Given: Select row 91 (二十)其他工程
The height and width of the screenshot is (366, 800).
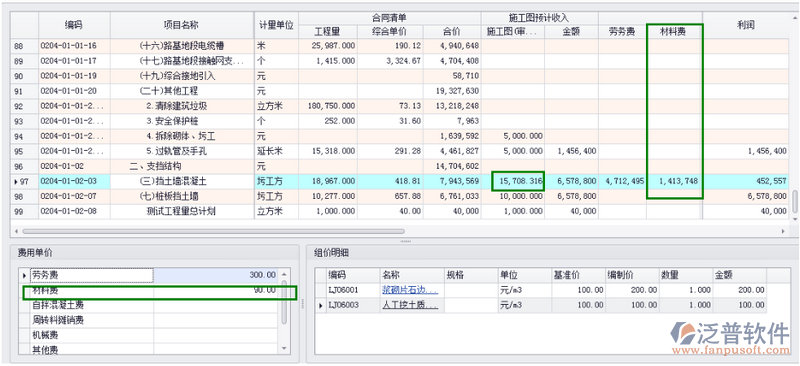Looking at the screenshot, I should coord(398,91).
